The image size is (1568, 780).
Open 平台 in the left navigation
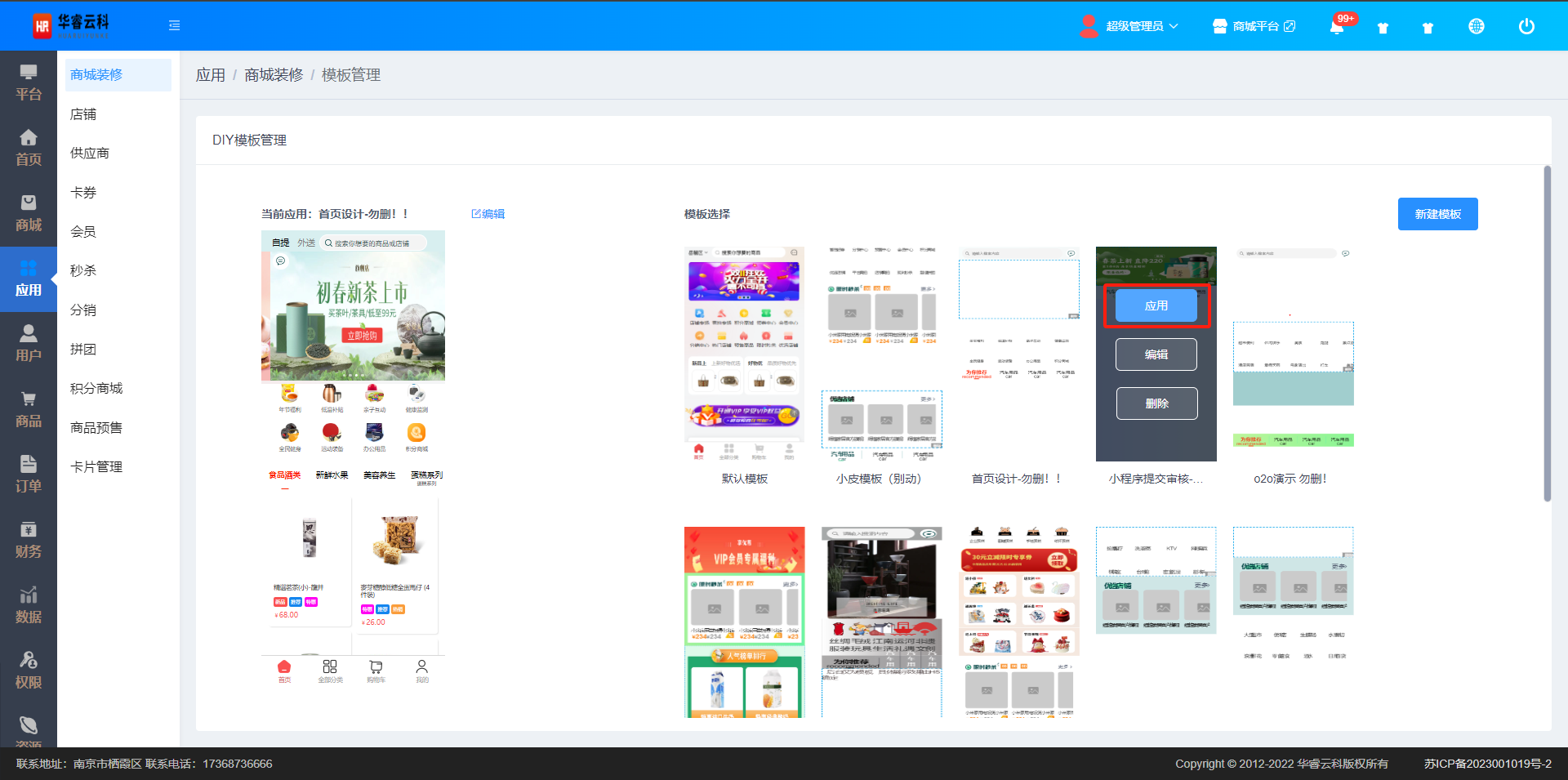click(x=29, y=82)
